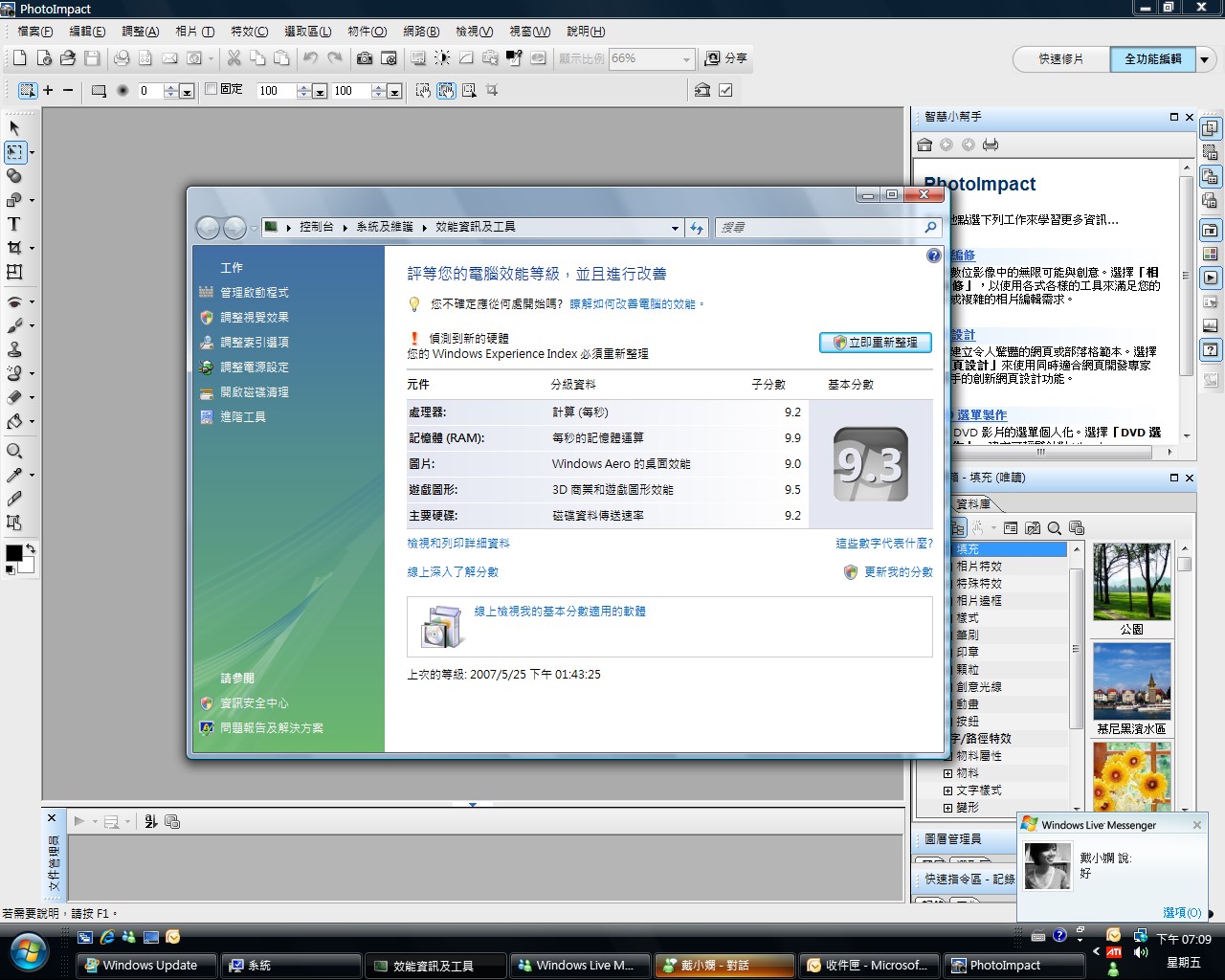Open the address bar history dropdown in control panel window
This screenshot has width=1225, height=980.
[675, 228]
